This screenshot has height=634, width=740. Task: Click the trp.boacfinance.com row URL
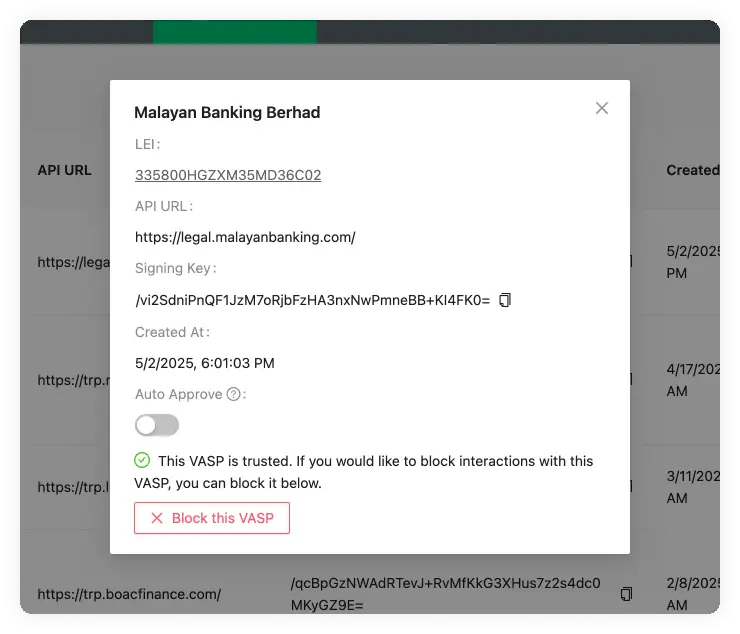pyautogui.click(x=128, y=594)
